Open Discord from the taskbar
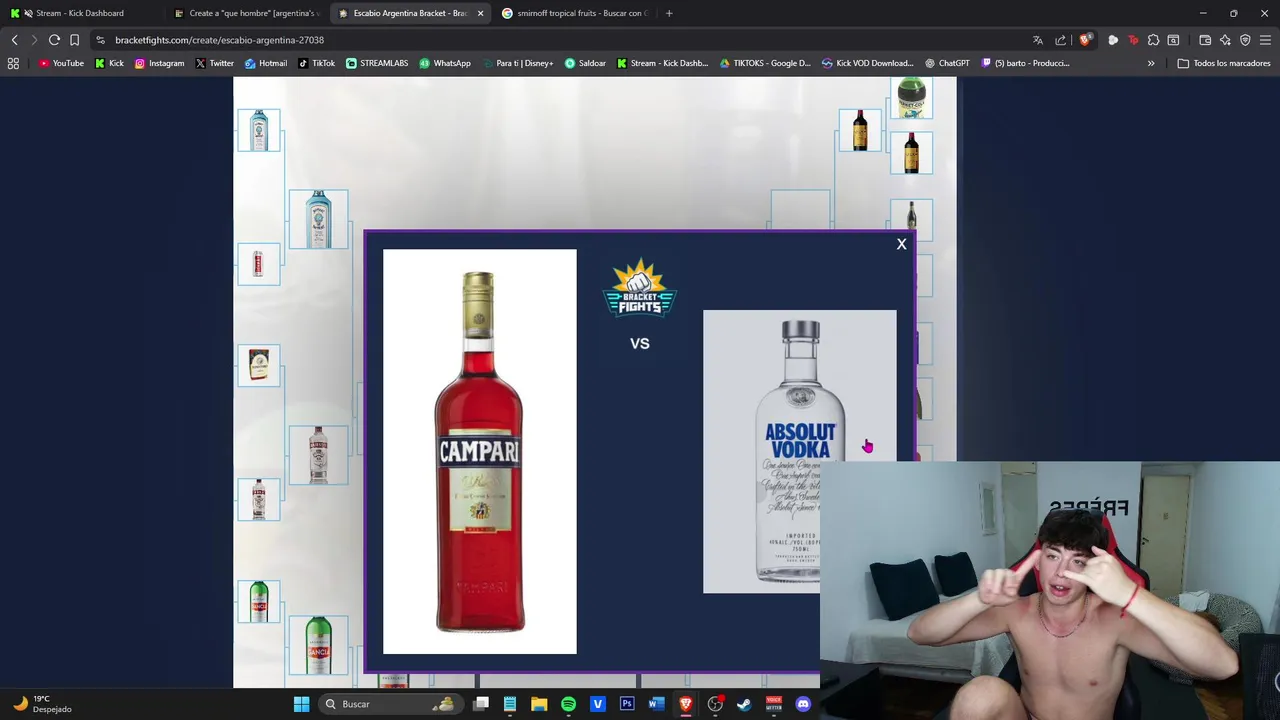The image size is (1280, 720). click(x=803, y=704)
